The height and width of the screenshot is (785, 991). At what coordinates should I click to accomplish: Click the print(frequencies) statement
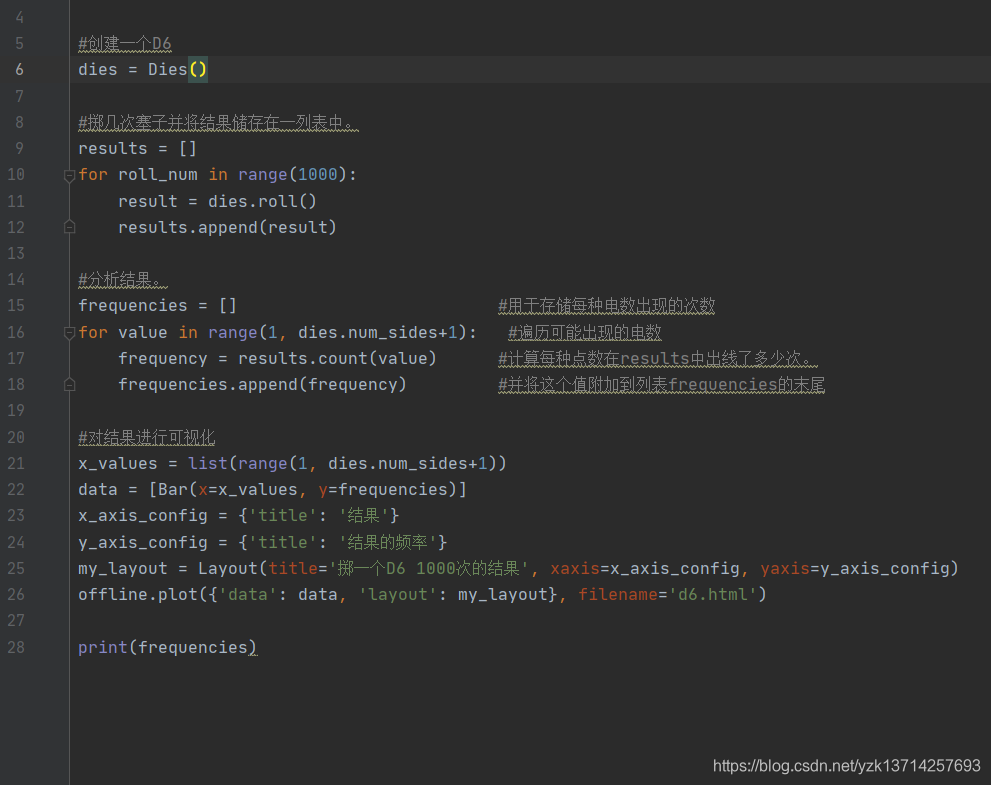tap(165, 647)
